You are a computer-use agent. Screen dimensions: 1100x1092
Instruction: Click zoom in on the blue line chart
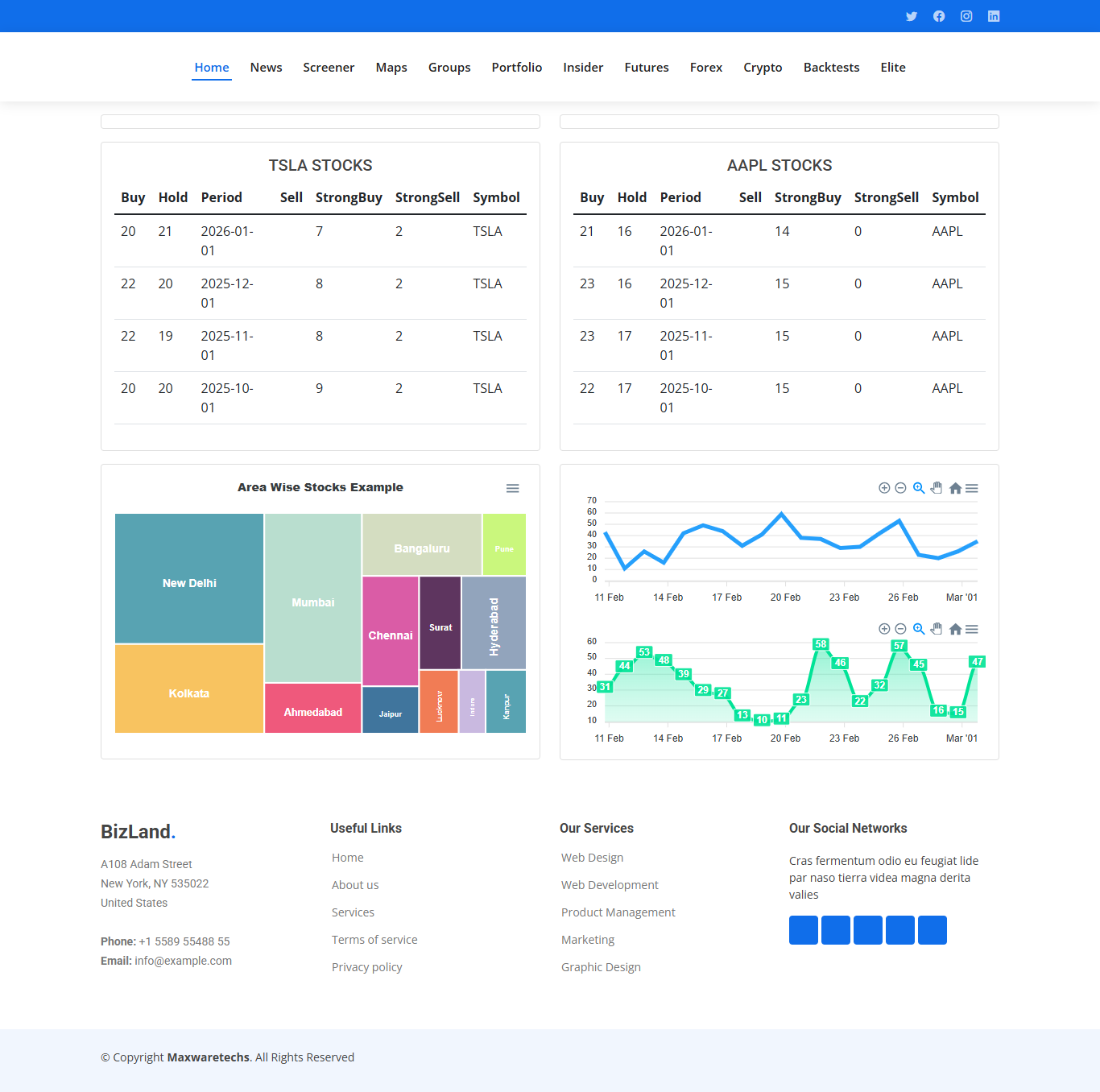pos(884,488)
